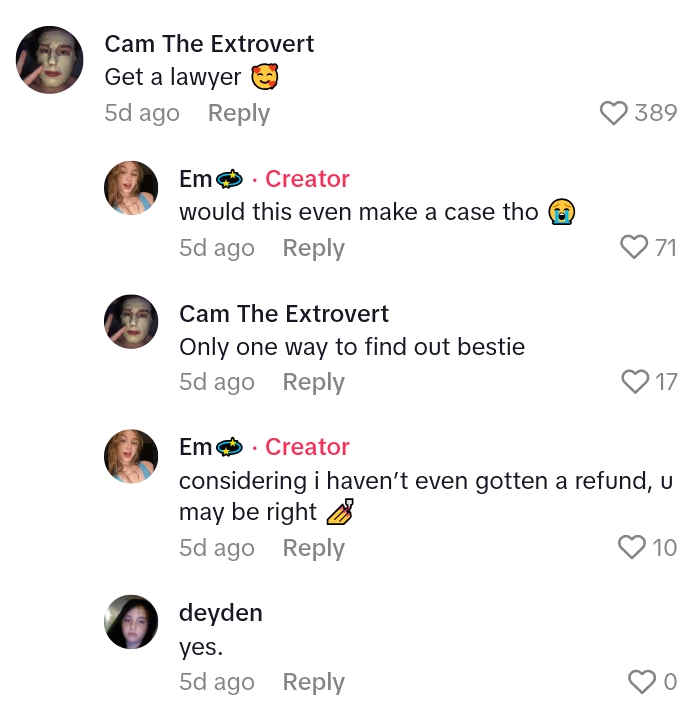Open Cam The Extrovert's avatar on top comment

49,60
